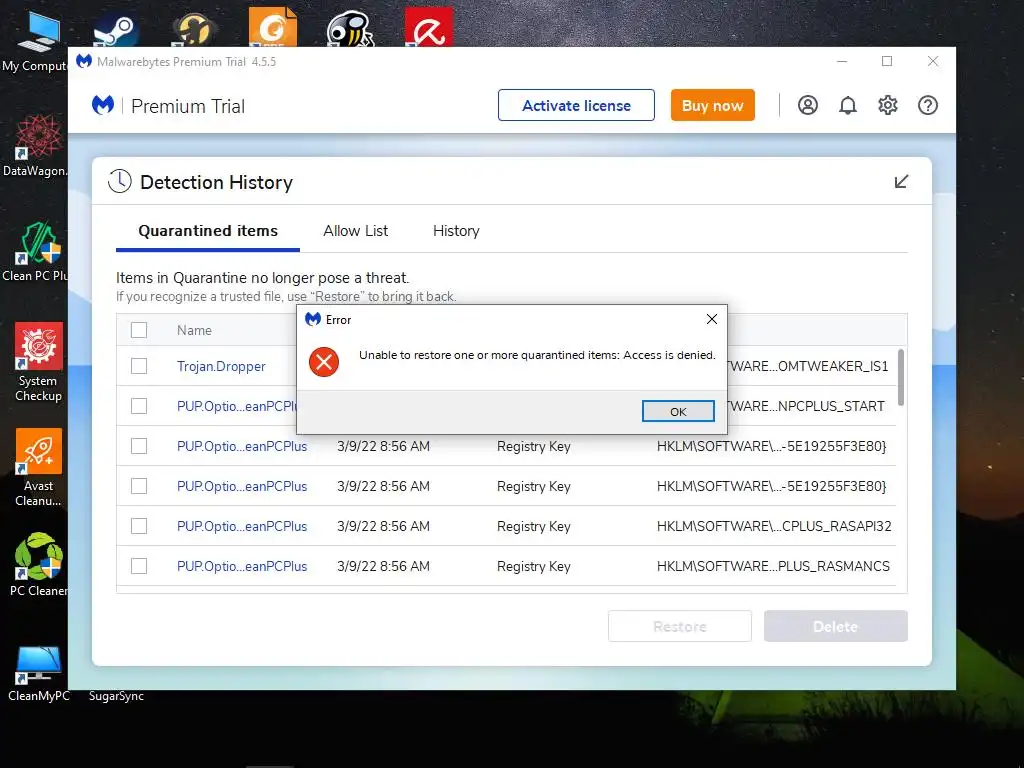This screenshot has height=768, width=1024.
Task: Open the Avira red desktop icon
Action: 428,27
